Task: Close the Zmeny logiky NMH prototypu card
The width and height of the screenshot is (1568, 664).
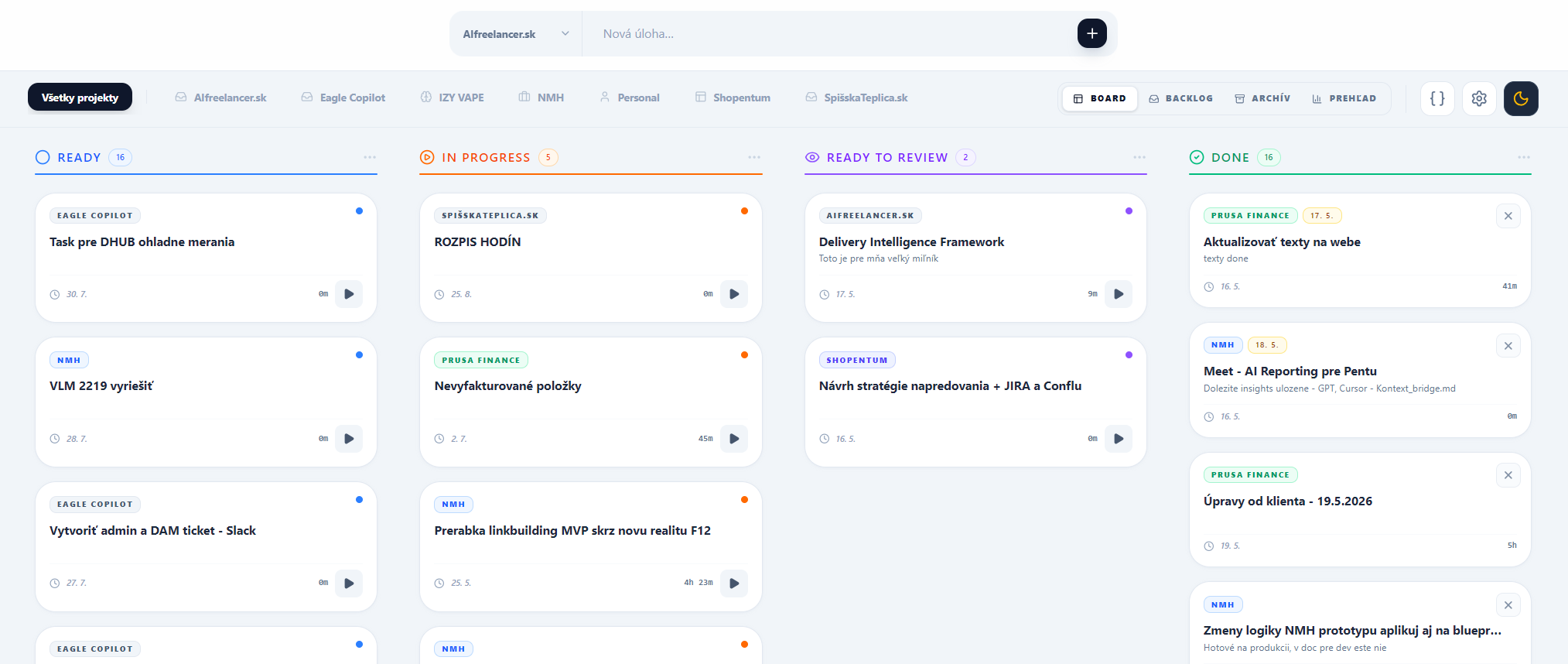Action: [x=1508, y=605]
